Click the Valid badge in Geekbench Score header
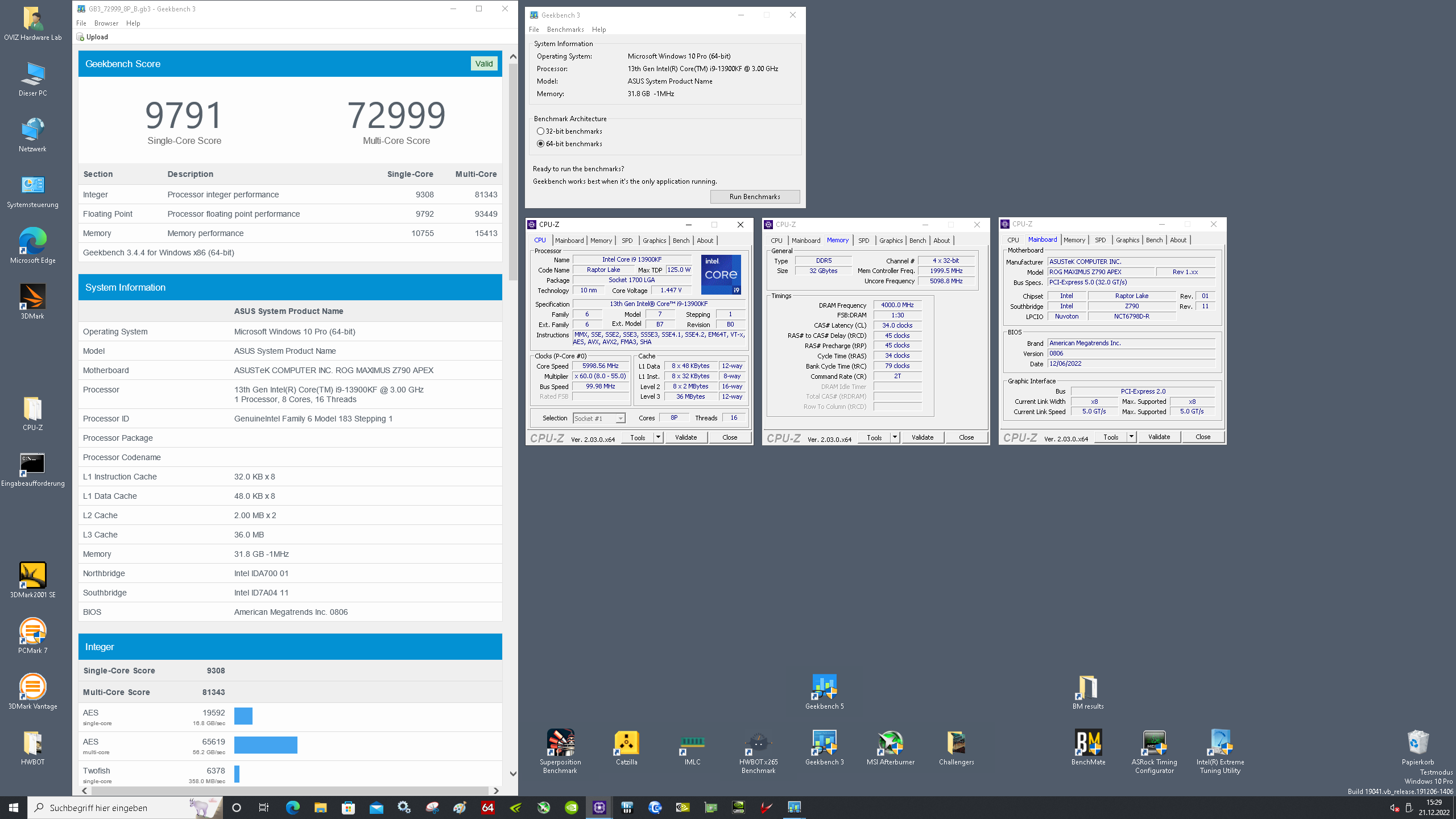The image size is (1456, 819). [x=484, y=64]
